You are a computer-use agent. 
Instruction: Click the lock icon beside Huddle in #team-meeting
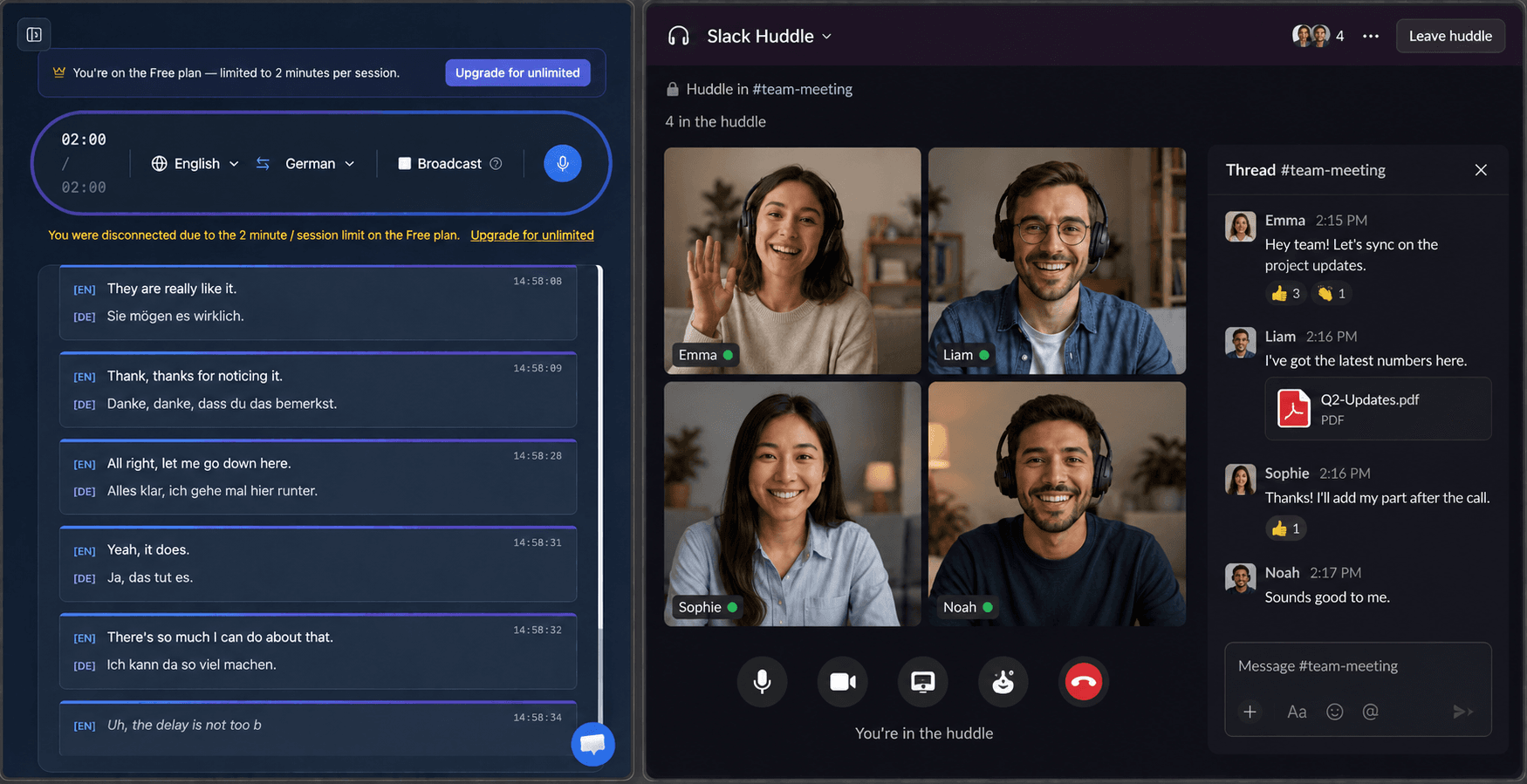(x=673, y=89)
